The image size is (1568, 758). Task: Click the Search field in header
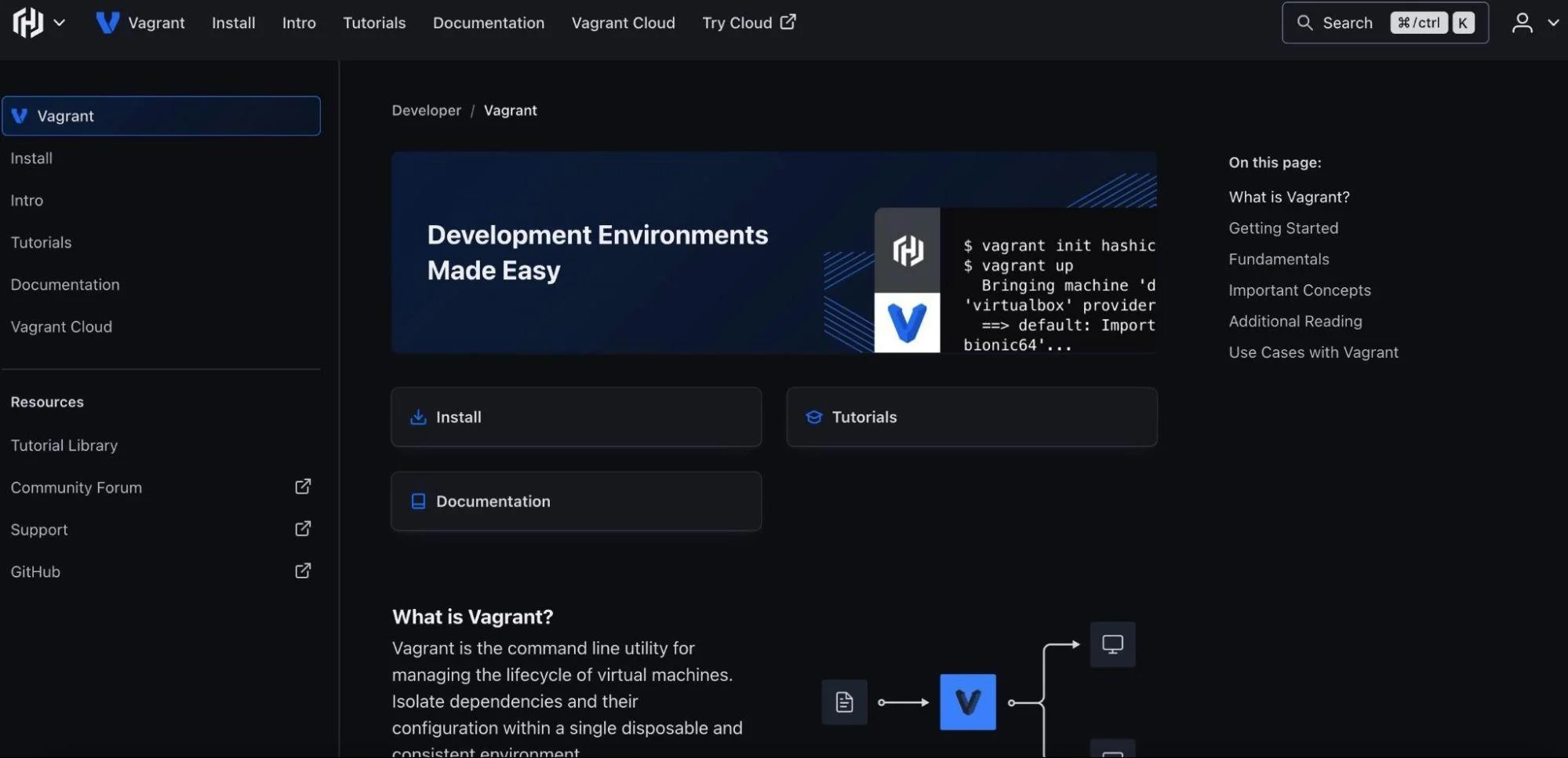tap(1385, 23)
